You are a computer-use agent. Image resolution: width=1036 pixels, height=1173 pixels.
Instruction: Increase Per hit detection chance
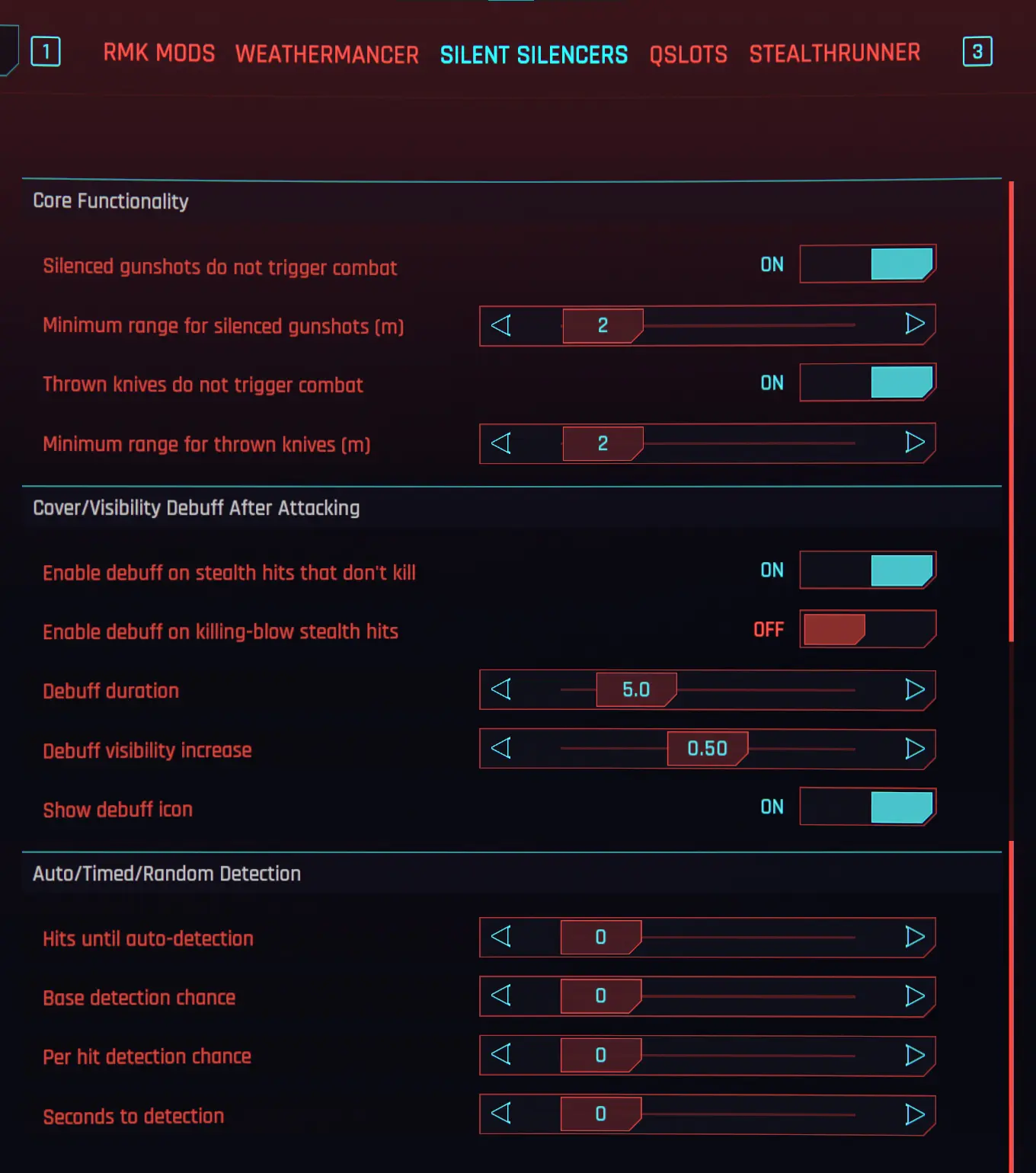[914, 1055]
